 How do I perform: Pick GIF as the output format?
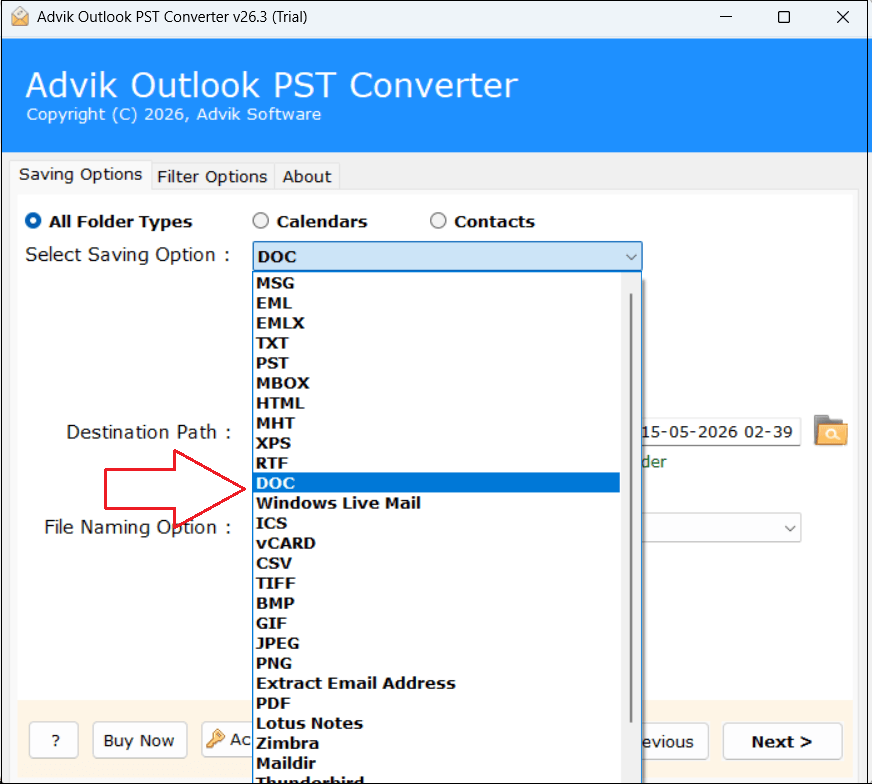coord(437,623)
